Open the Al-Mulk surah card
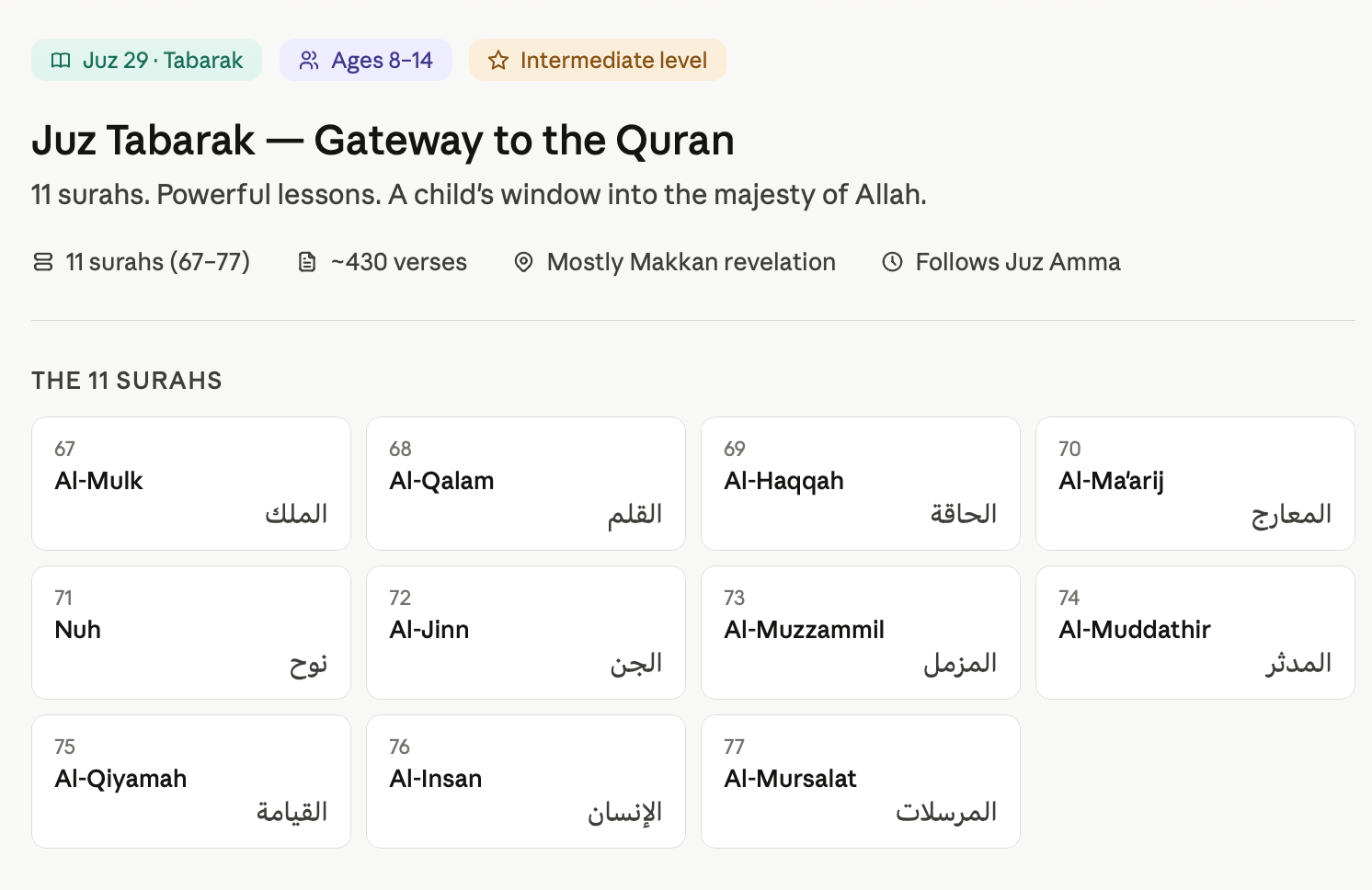The height and width of the screenshot is (890, 1372). click(191, 484)
